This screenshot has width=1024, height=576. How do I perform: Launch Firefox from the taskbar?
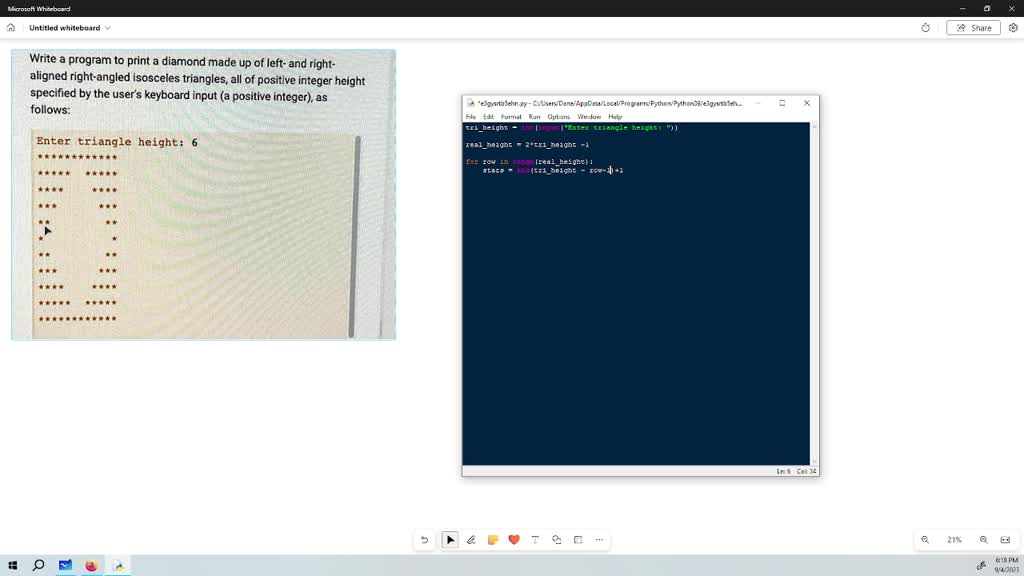pyautogui.click(x=91, y=564)
